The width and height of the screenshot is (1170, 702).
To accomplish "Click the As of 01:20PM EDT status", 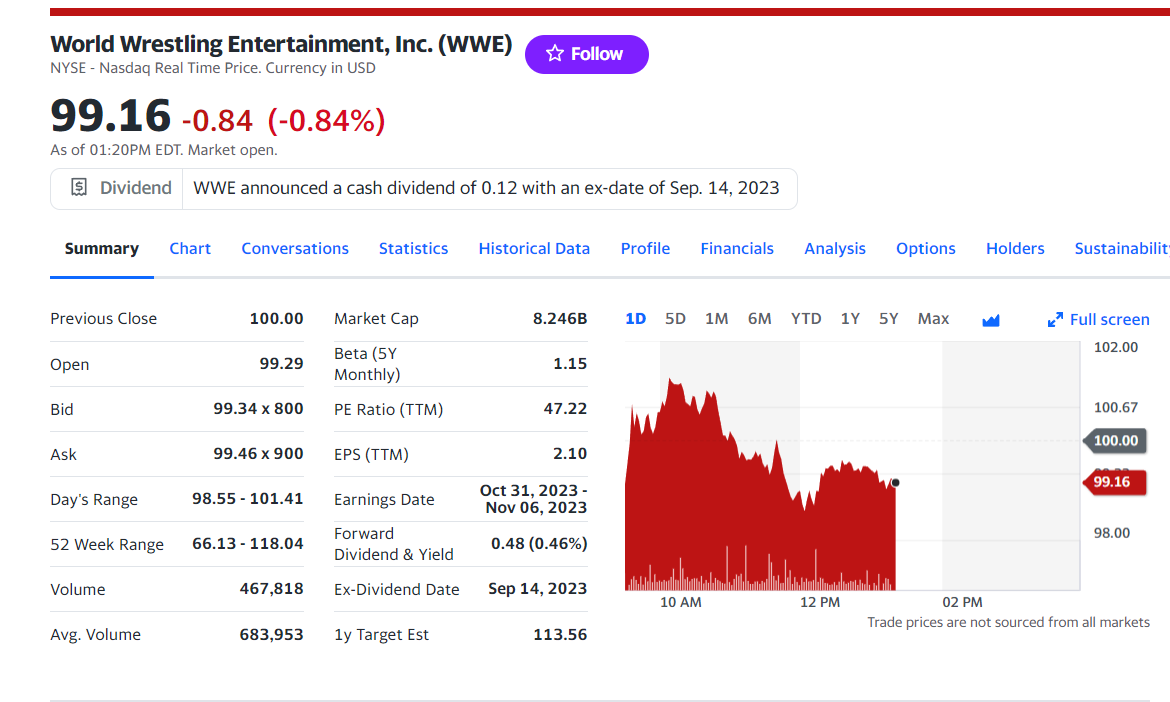I will [x=163, y=150].
